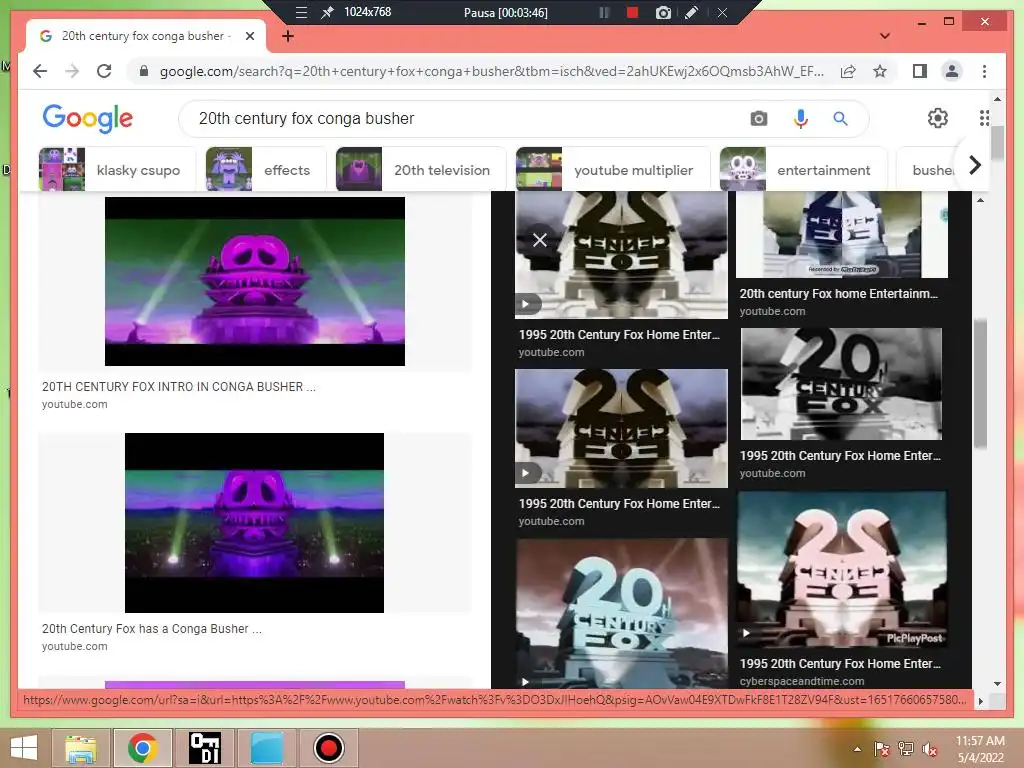Screen dimensions: 1024x768
Task: Open 20th Century Fox has a Conga Busher link
Action: (152, 629)
